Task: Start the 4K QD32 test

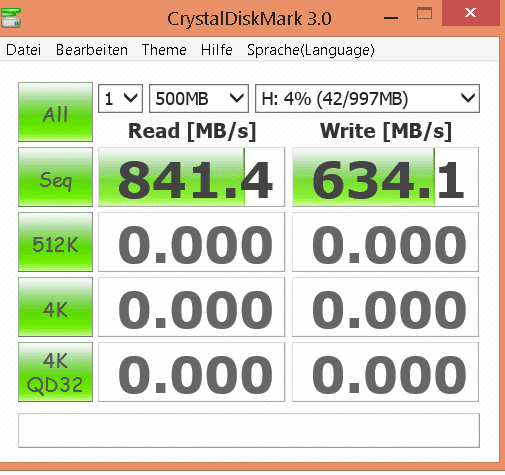Action: click(x=55, y=372)
